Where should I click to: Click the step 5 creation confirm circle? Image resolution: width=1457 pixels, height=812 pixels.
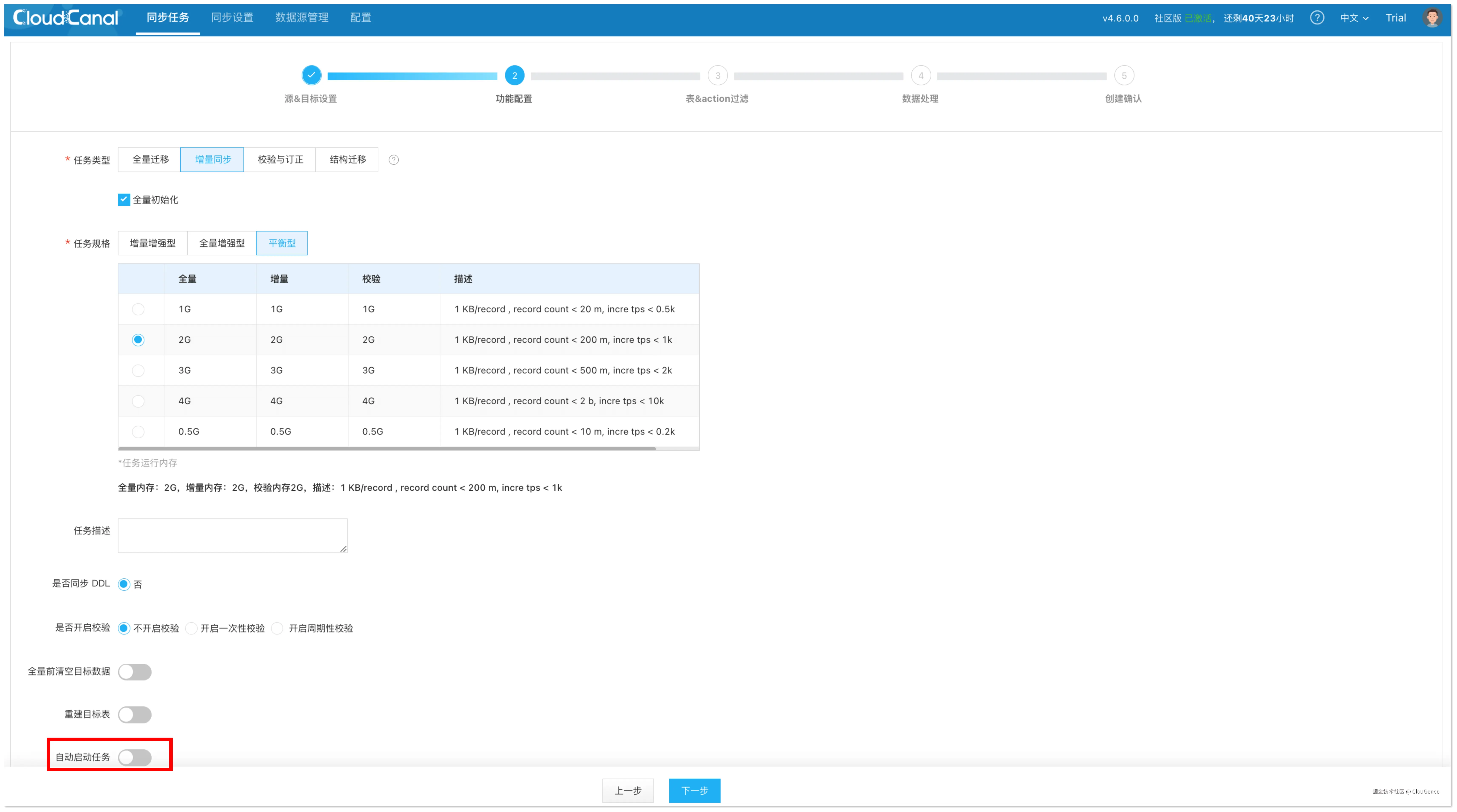click(x=1124, y=76)
